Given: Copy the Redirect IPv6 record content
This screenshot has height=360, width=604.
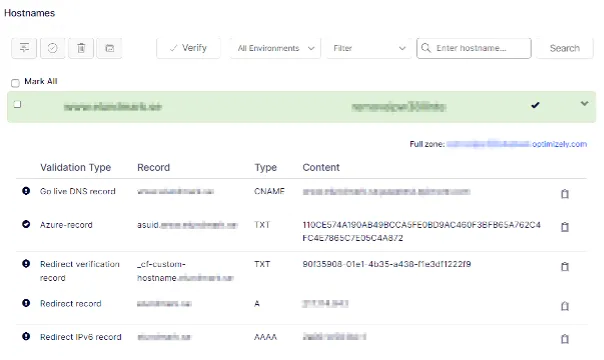Looking at the screenshot, I should 565,339.
